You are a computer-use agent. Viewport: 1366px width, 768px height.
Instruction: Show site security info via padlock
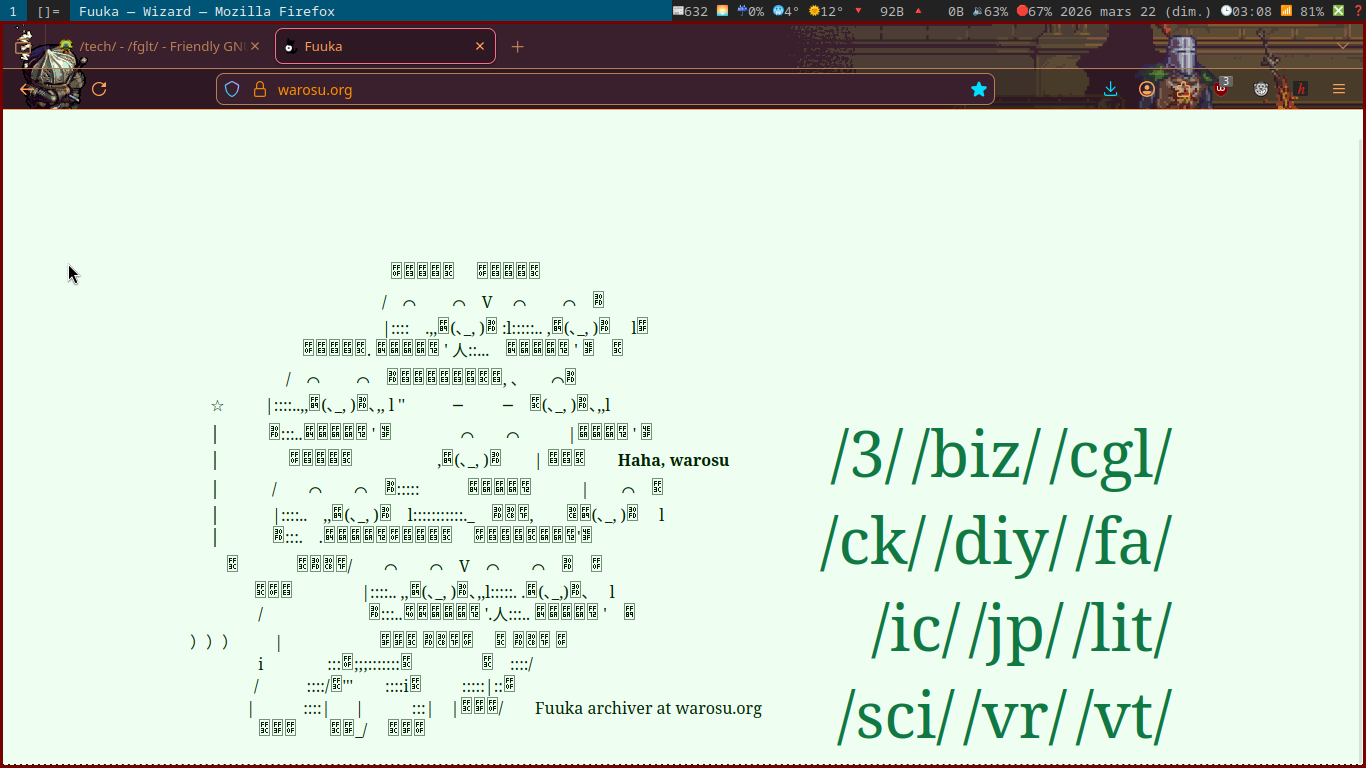tap(259, 89)
